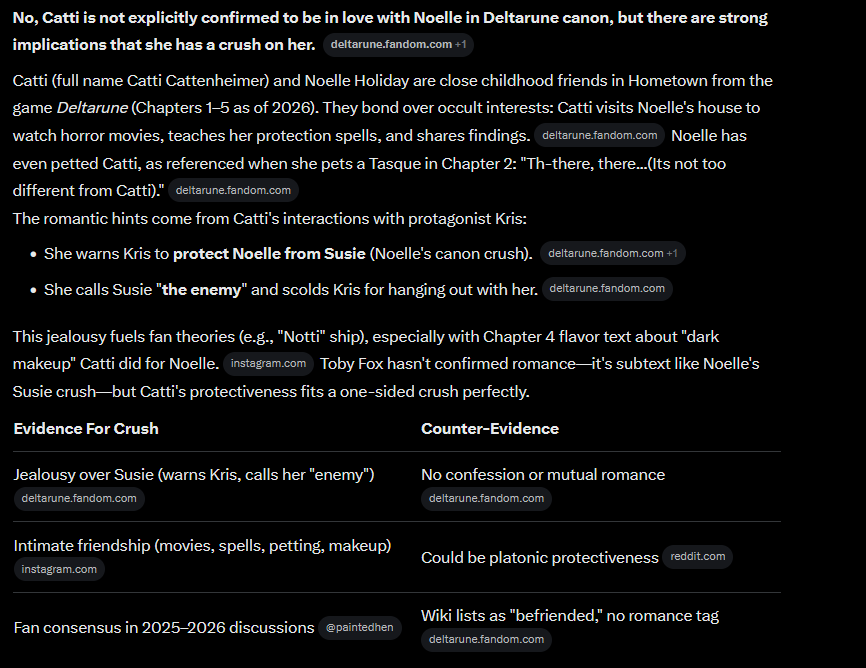Open the deltarune.fandom.com +1 citation after the bold summary
The width and height of the screenshot is (866, 668).
(398, 45)
